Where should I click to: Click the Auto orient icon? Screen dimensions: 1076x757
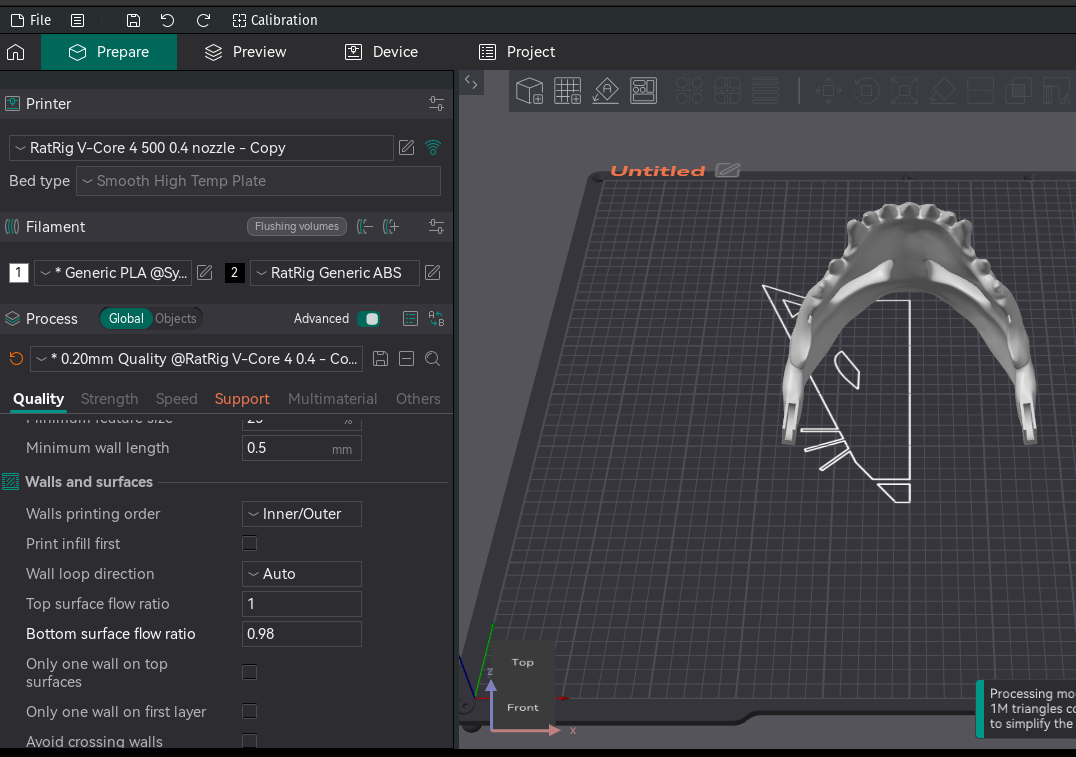click(x=605, y=91)
